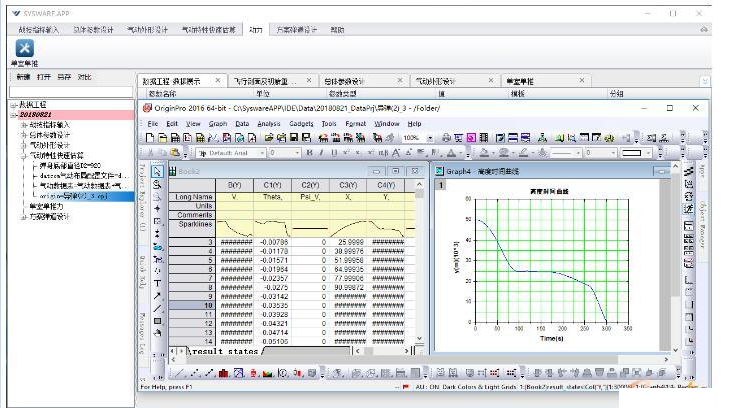
Task: Select the row 10 header in Book2
Action: 192,305
